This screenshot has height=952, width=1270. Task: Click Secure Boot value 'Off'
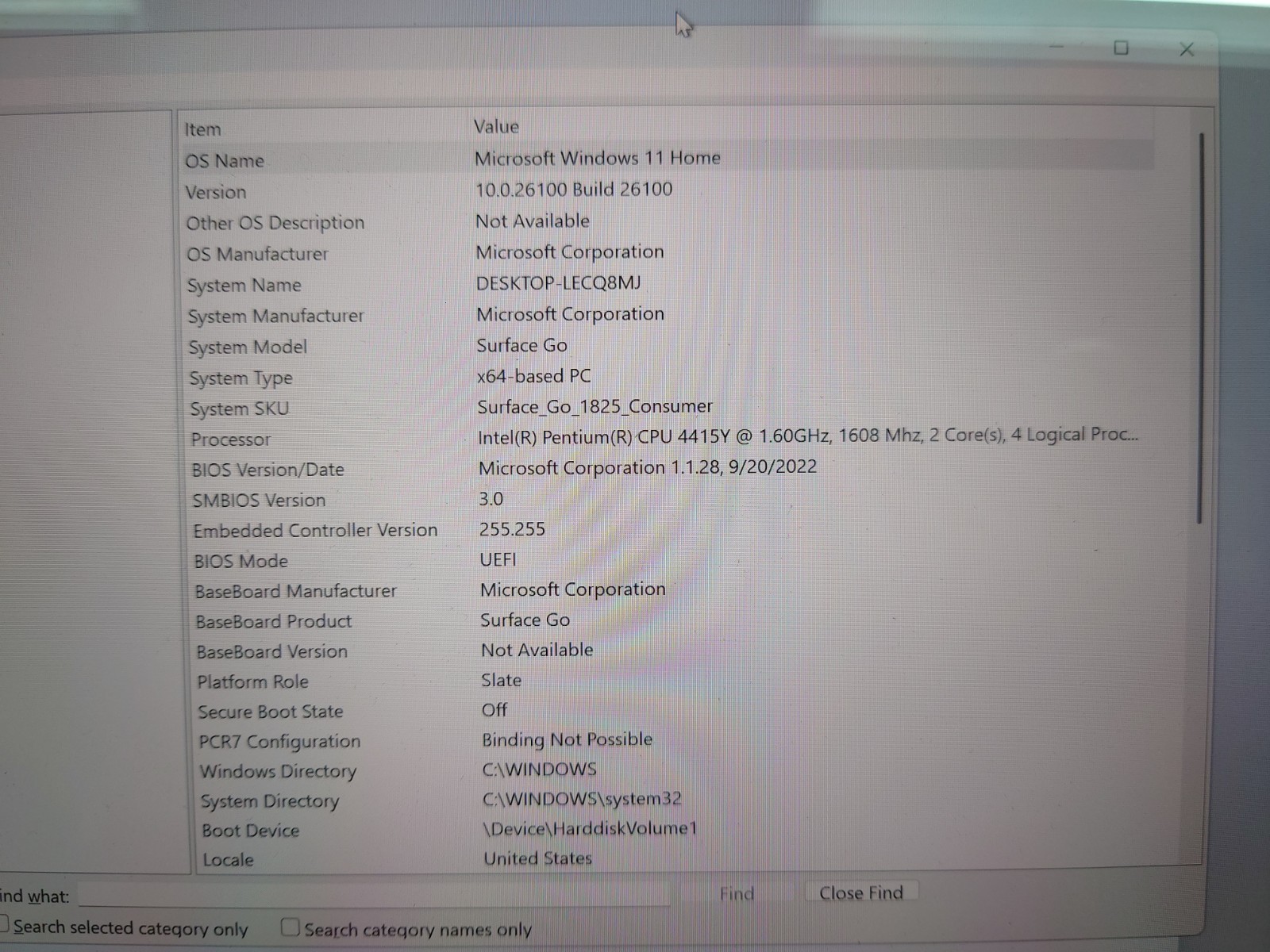[495, 710]
